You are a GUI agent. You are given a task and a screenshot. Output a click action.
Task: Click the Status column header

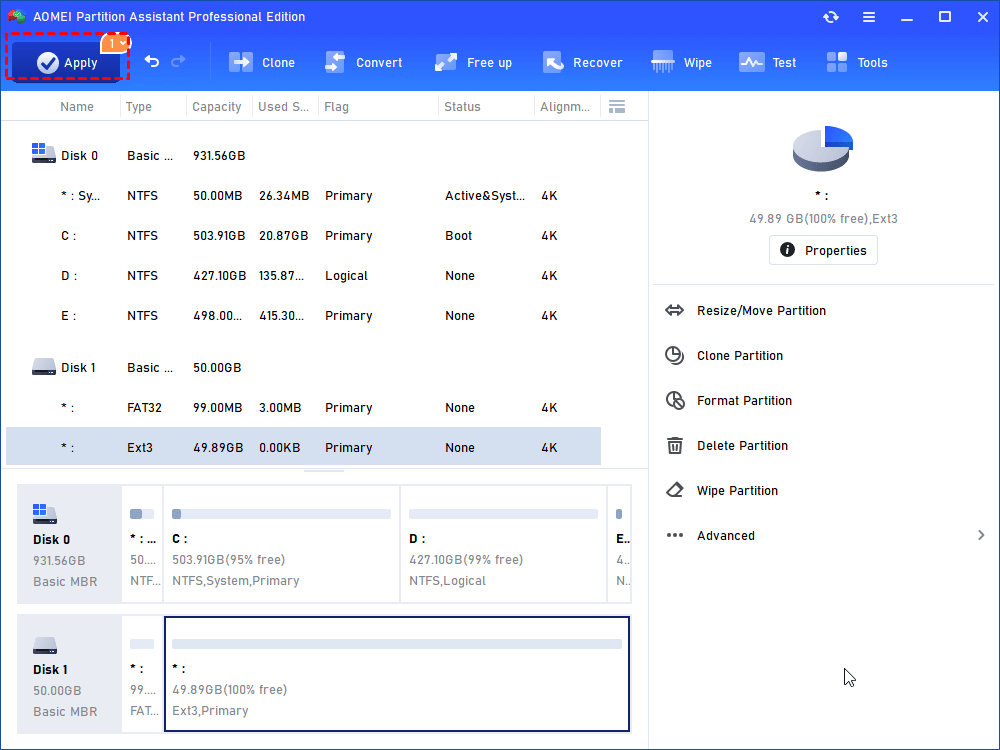[462, 107]
